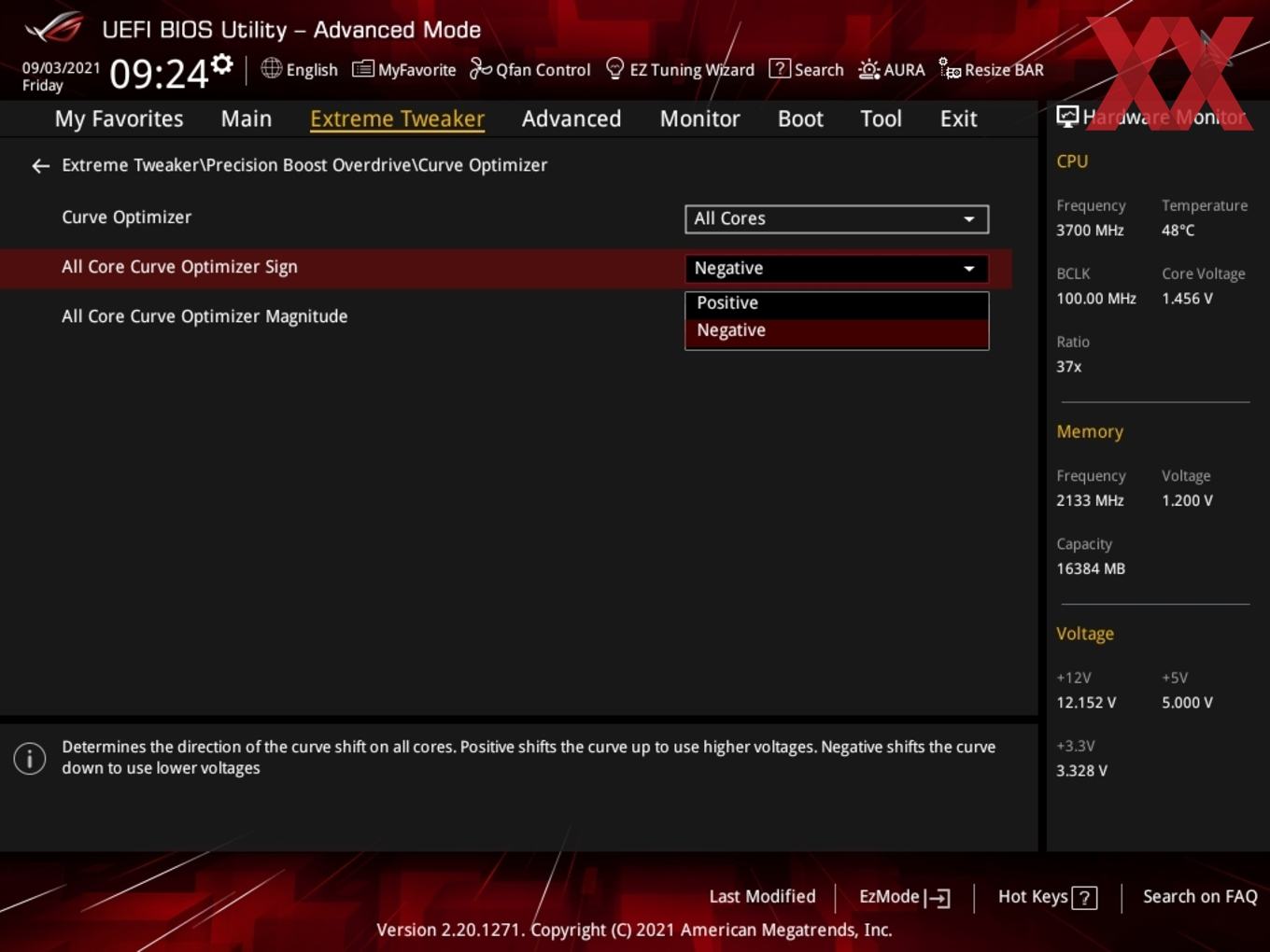1270x952 pixels.
Task: Switch to the Boot tab
Action: point(800,119)
